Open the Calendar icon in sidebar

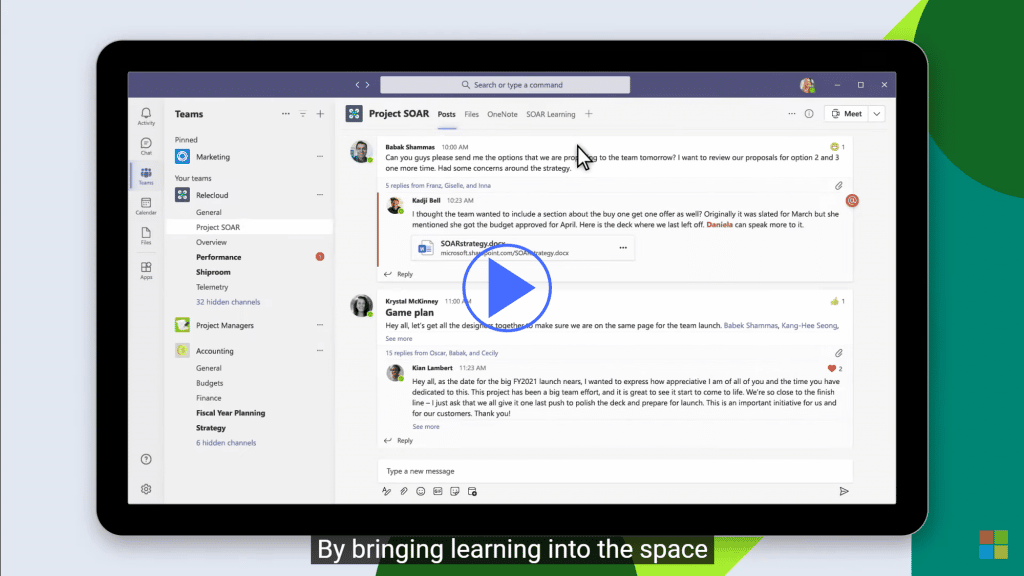(x=146, y=206)
